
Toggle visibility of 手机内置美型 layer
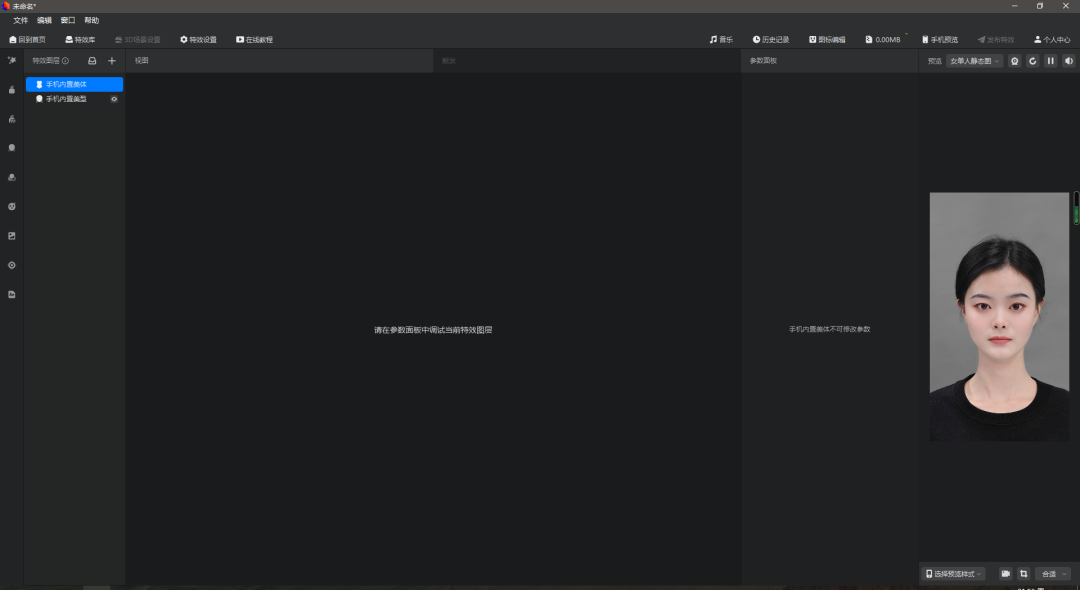tap(114, 99)
